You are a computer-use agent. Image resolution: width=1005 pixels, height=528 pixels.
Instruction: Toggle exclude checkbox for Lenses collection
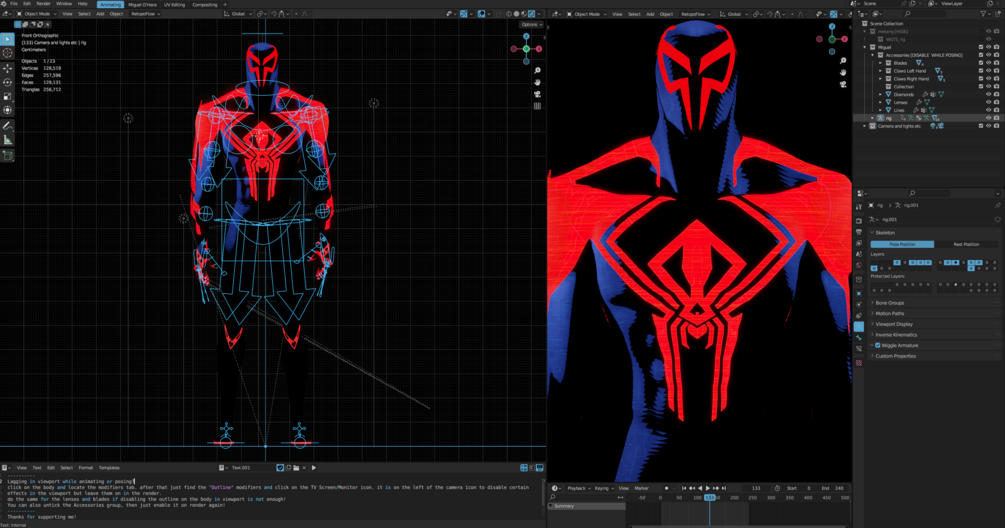(x=980, y=102)
